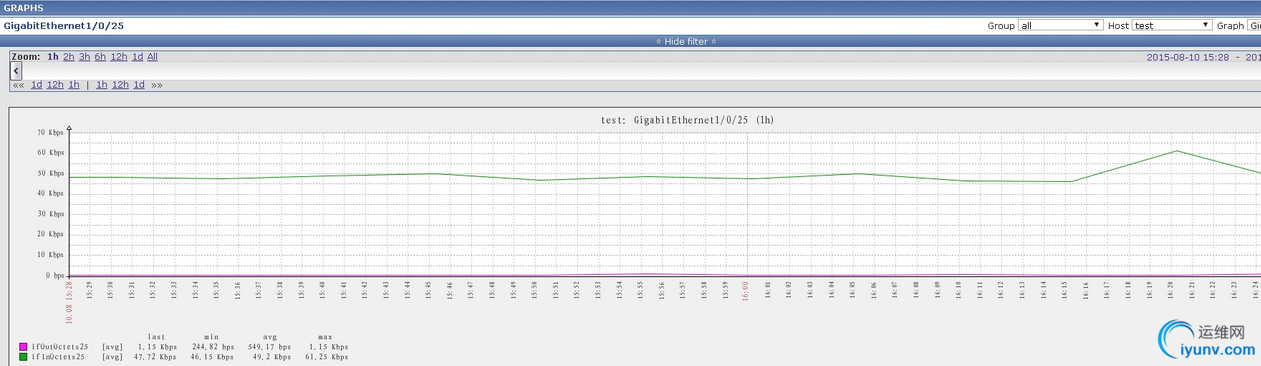Select the active 1h zoom level
The height and width of the screenshot is (366, 1261).
pos(52,57)
